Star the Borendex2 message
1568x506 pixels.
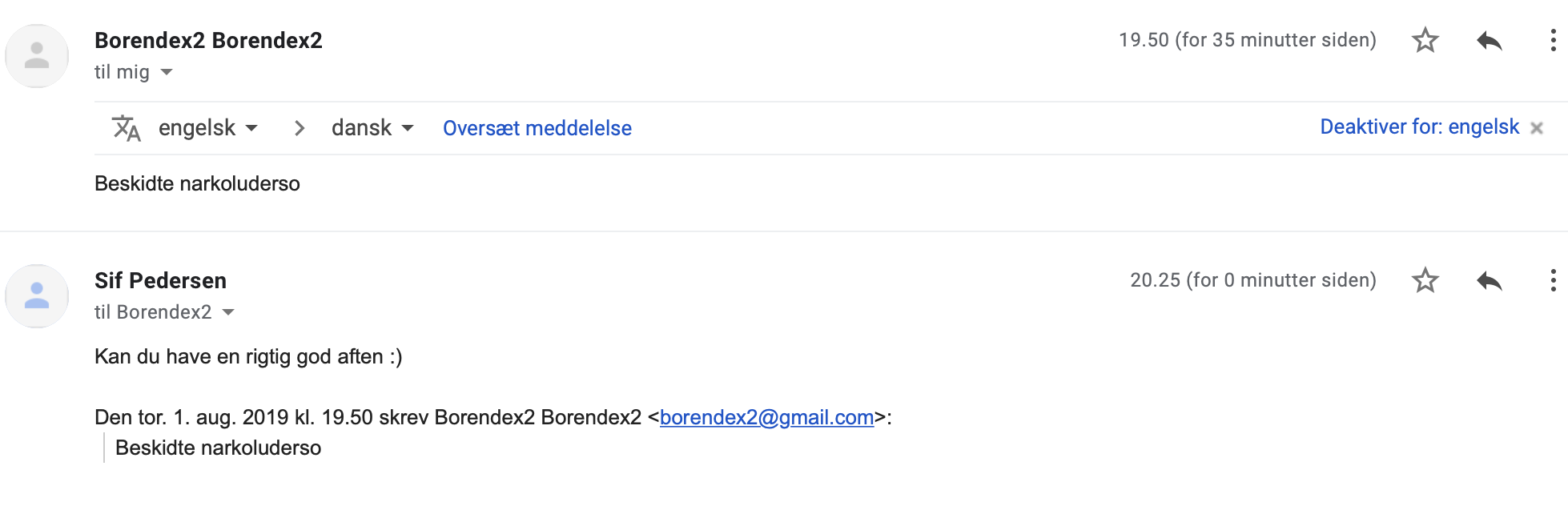click(x=1425, y=40)
